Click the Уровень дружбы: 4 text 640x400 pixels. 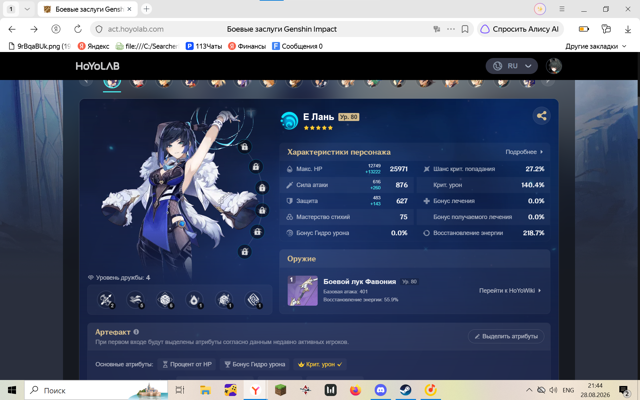pos(119,278)
